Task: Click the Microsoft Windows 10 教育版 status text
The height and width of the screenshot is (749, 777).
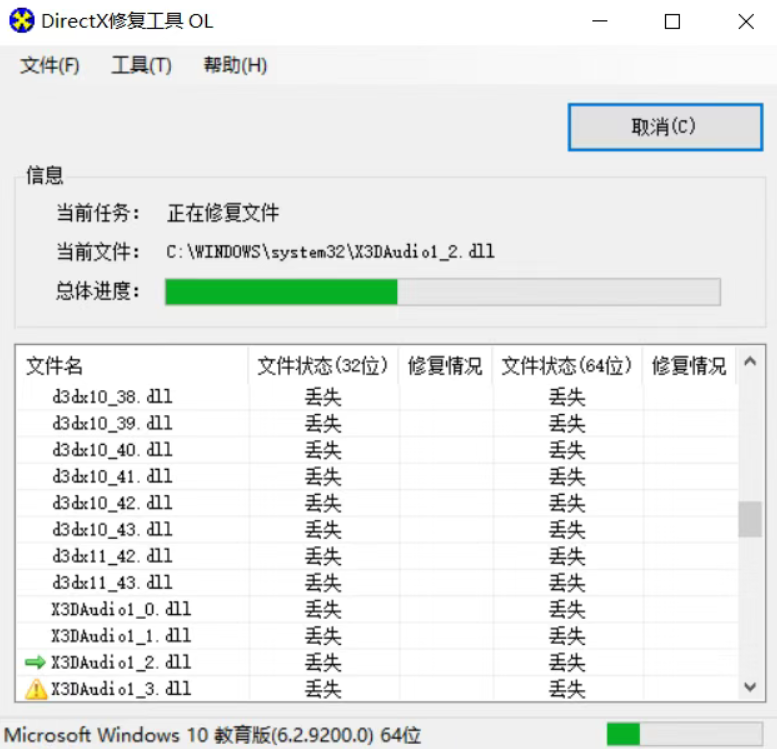Action: pos(213,735)
